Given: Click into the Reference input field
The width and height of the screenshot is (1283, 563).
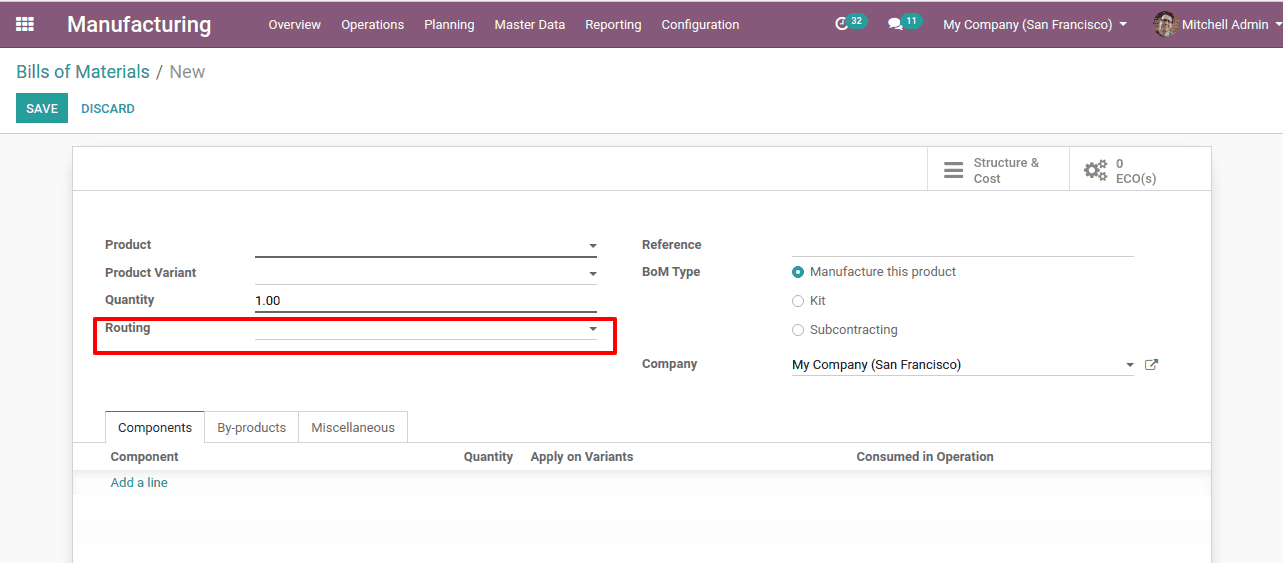Looking at the screenshot, I should (963, 245).
